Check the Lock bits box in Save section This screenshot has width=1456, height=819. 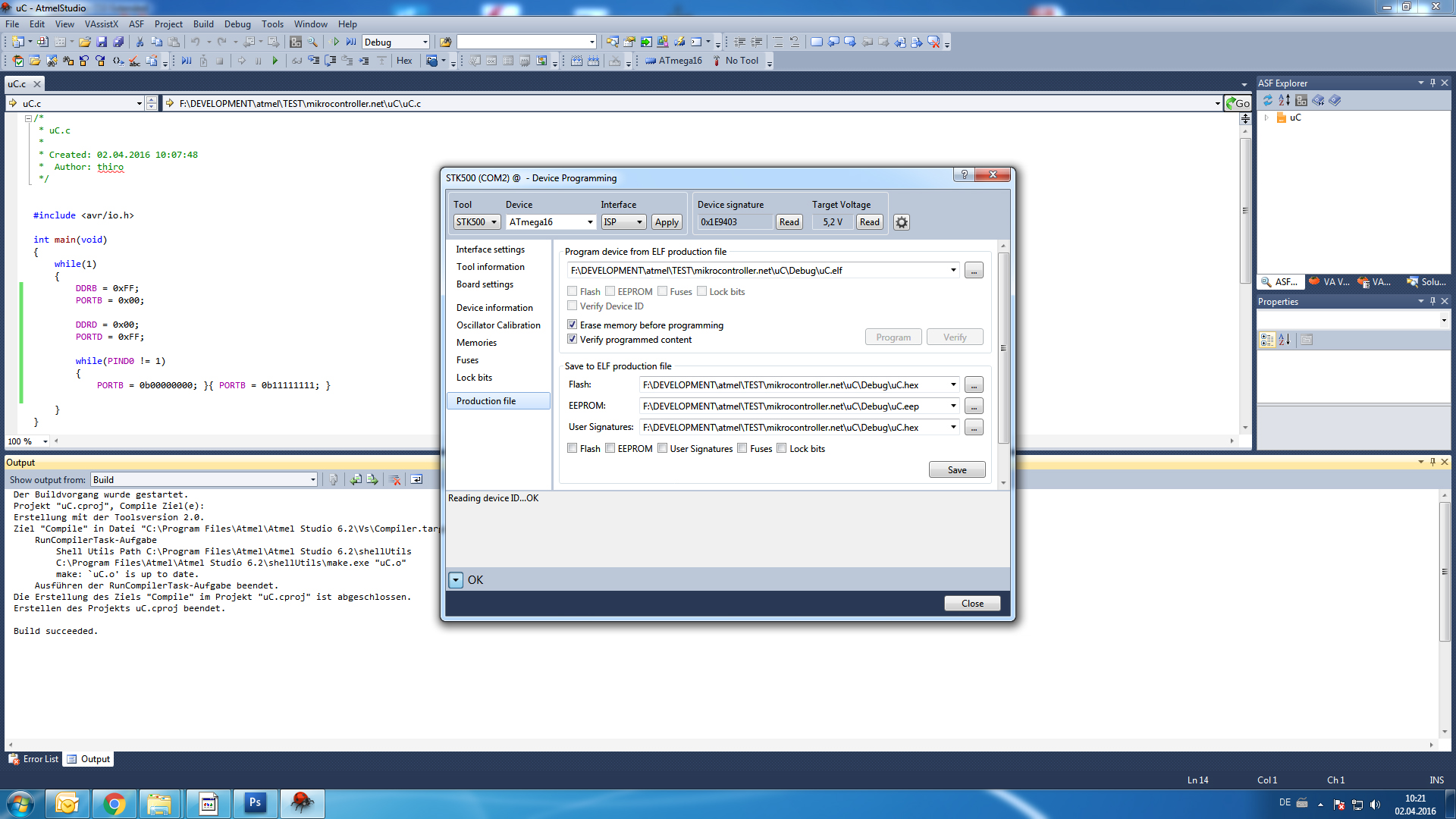tap(782, 448)
